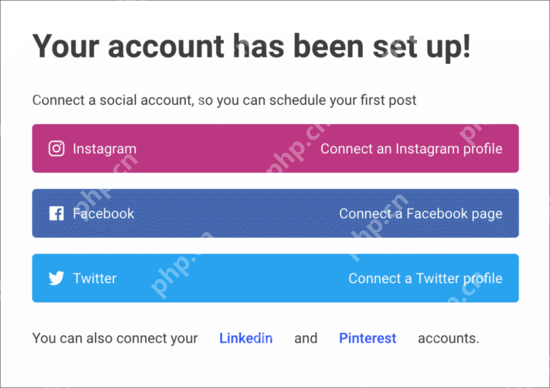This screenshot has width=550, height=388.
Task: Click 'Connect an Instagram profile' text
Action: tap(411, 149)
